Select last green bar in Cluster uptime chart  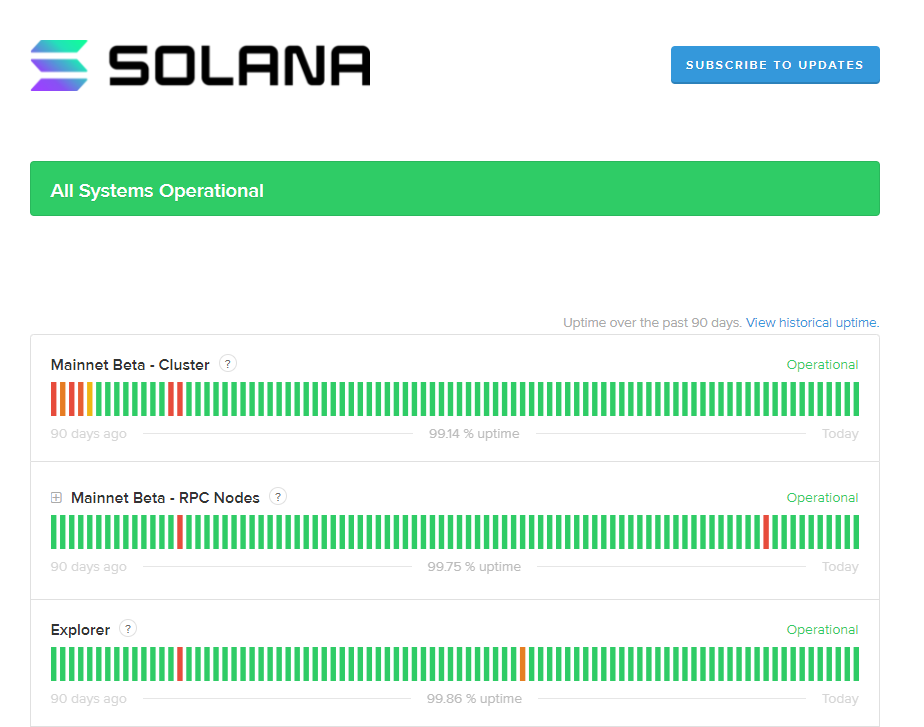856,399
